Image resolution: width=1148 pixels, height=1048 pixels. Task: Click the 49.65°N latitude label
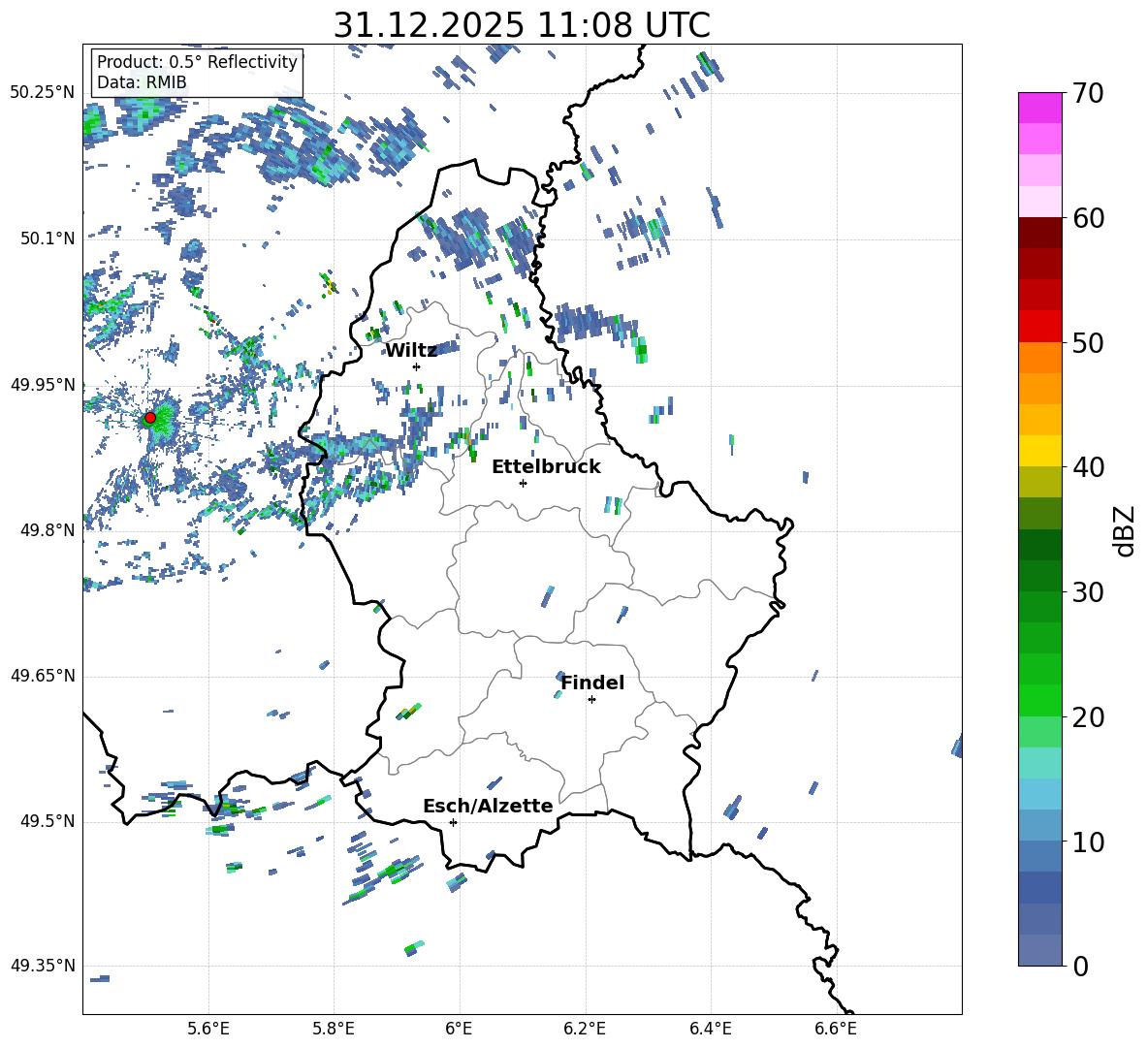(43, 676)
